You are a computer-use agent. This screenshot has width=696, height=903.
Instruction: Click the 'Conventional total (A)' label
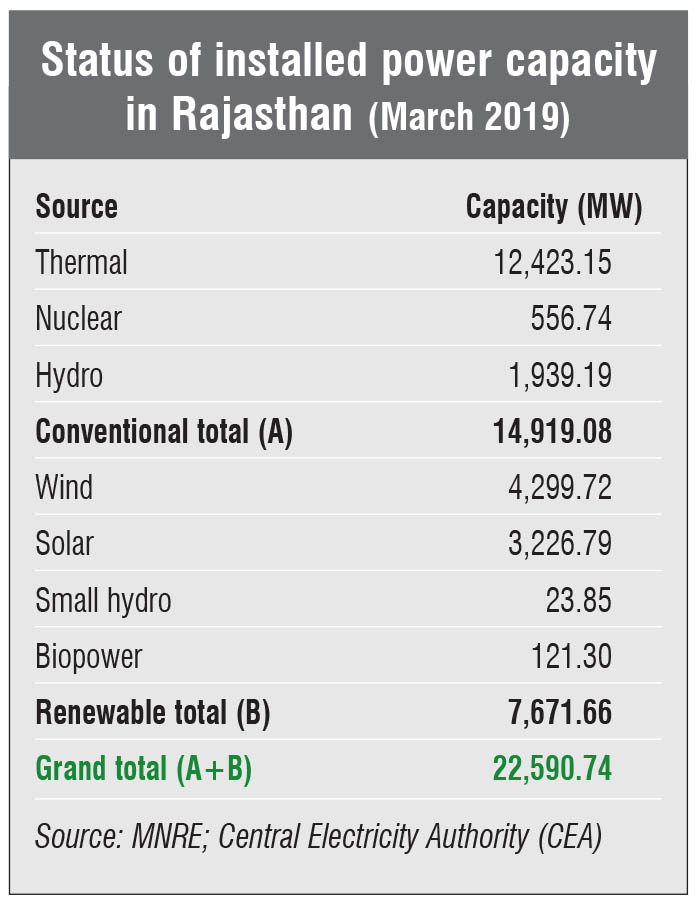point(164,432)
